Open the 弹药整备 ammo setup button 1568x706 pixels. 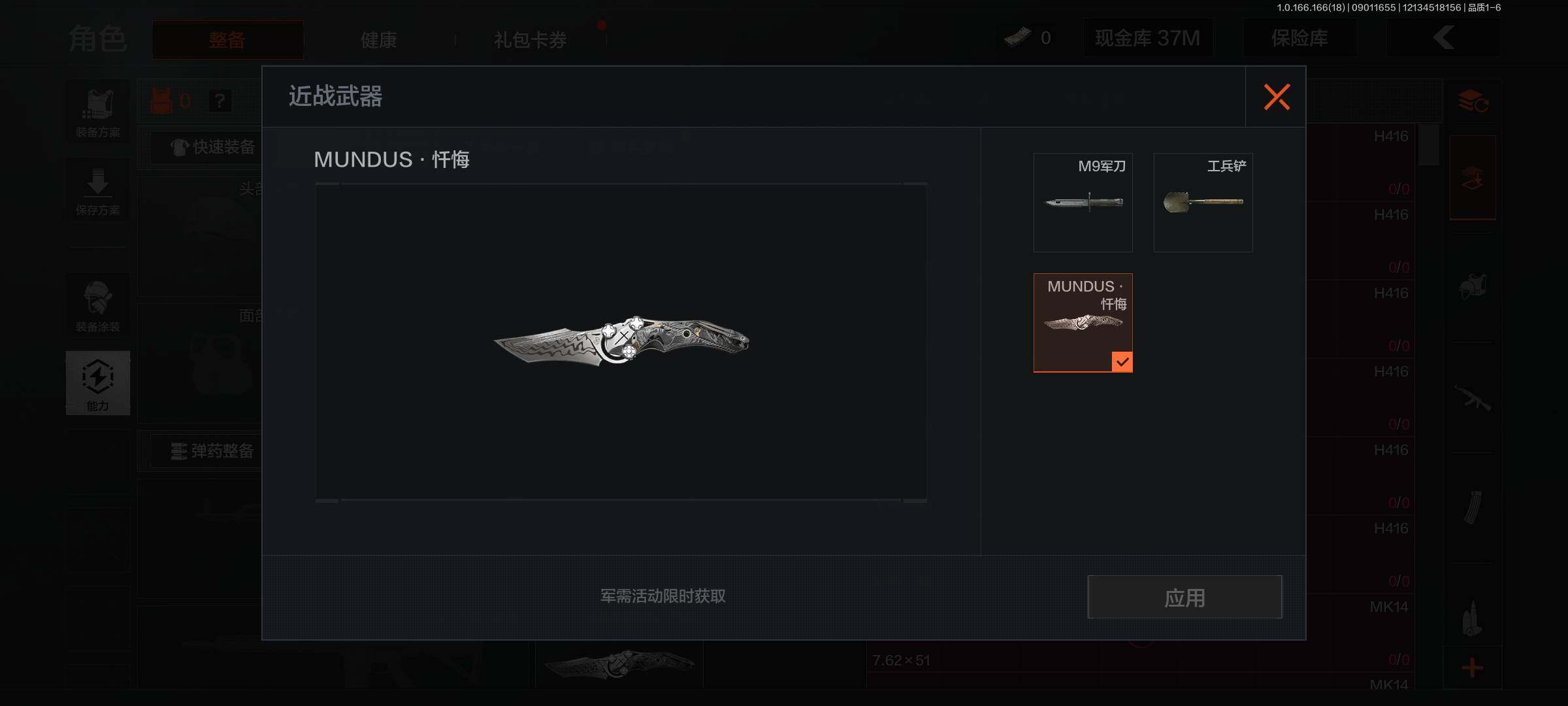click(x=213, y=451)
